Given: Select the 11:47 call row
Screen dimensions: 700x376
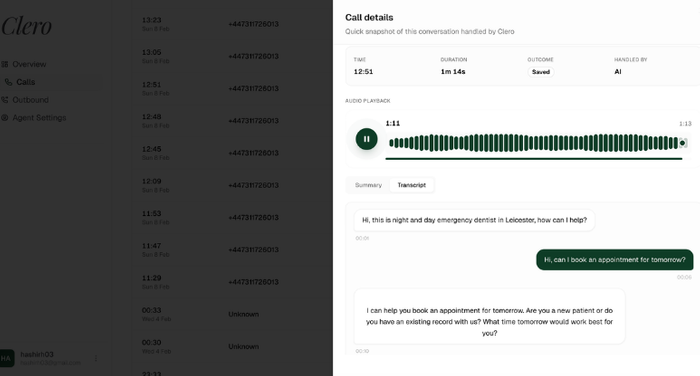Looking at the screenshot, I should coord(232,250).
